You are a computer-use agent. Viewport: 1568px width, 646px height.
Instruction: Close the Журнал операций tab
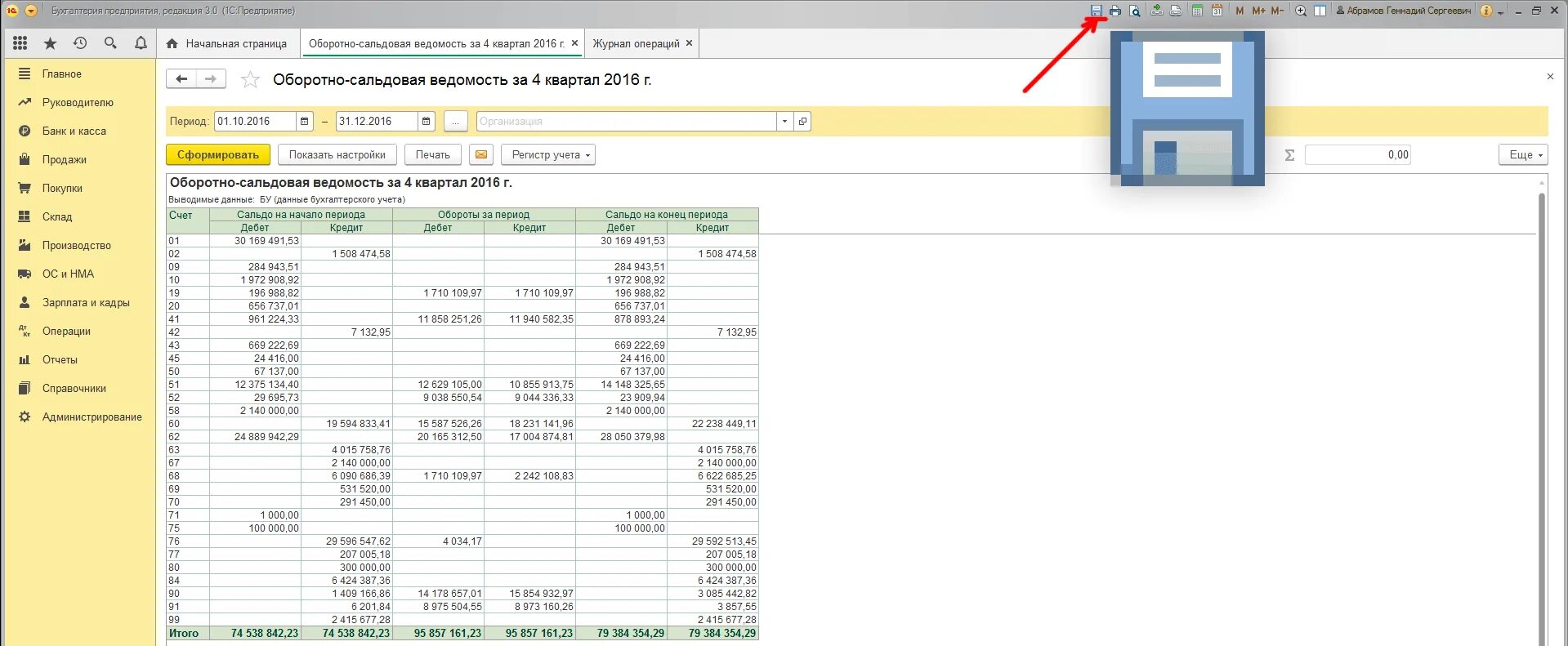point(689,43)
